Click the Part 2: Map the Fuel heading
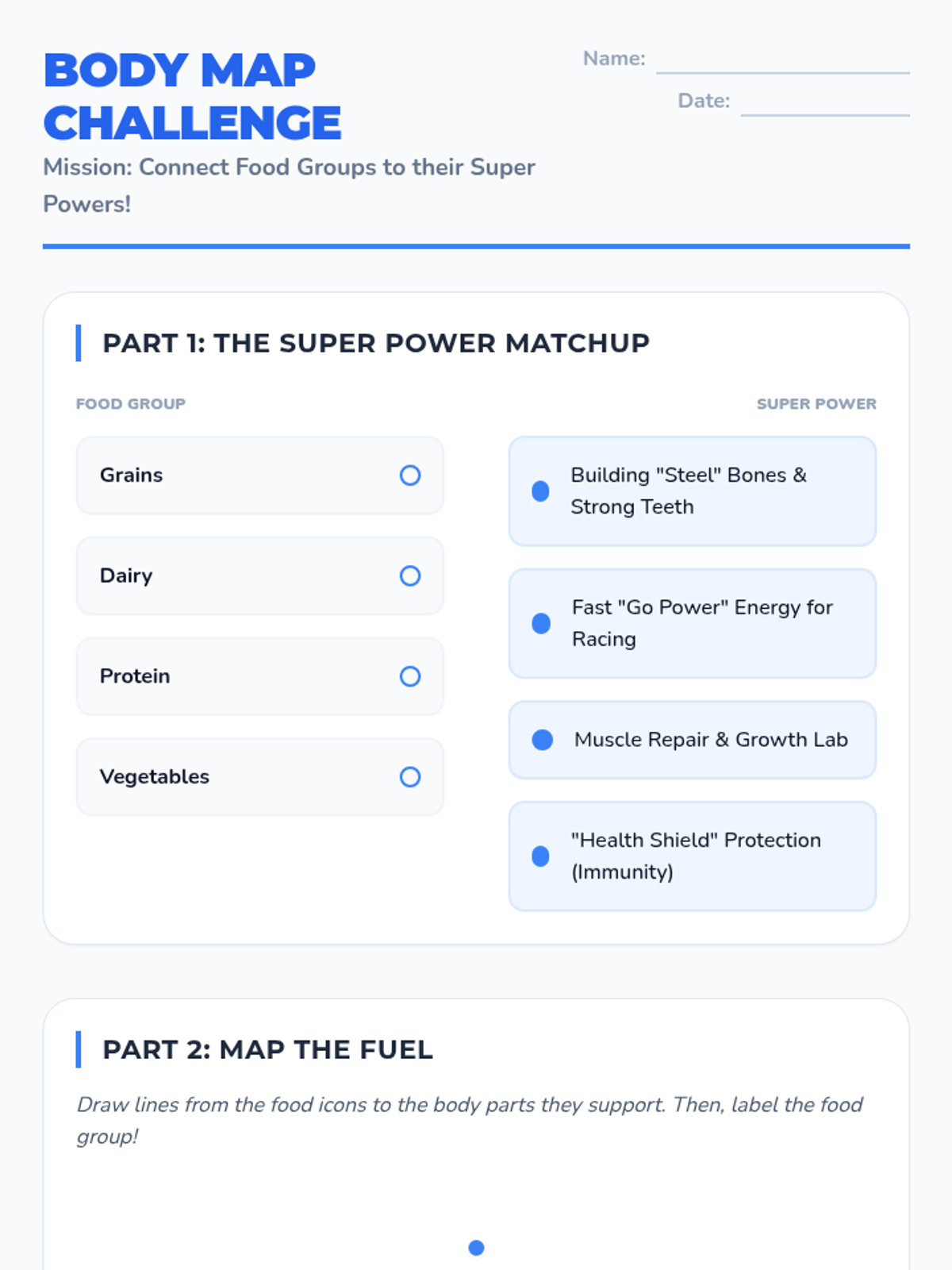The image size is (952, 1270). (x=267, y=1049)
